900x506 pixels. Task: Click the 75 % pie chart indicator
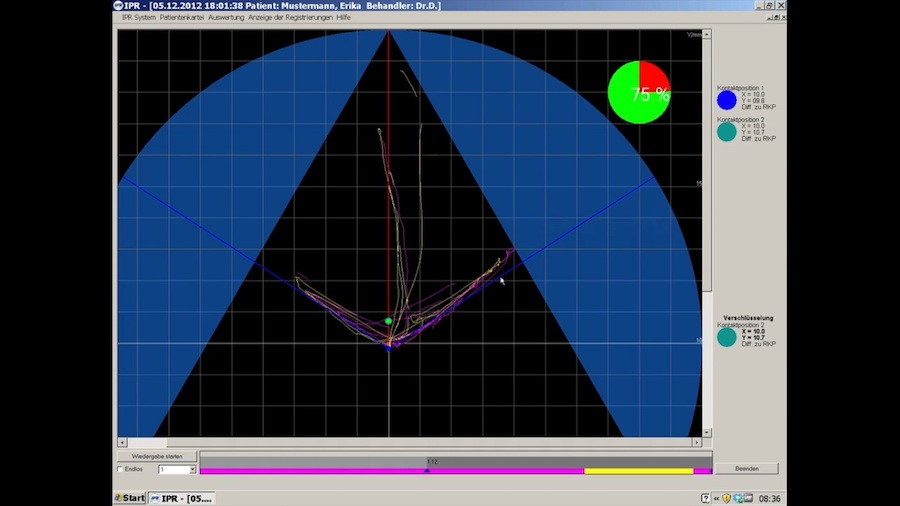[639, 92]
